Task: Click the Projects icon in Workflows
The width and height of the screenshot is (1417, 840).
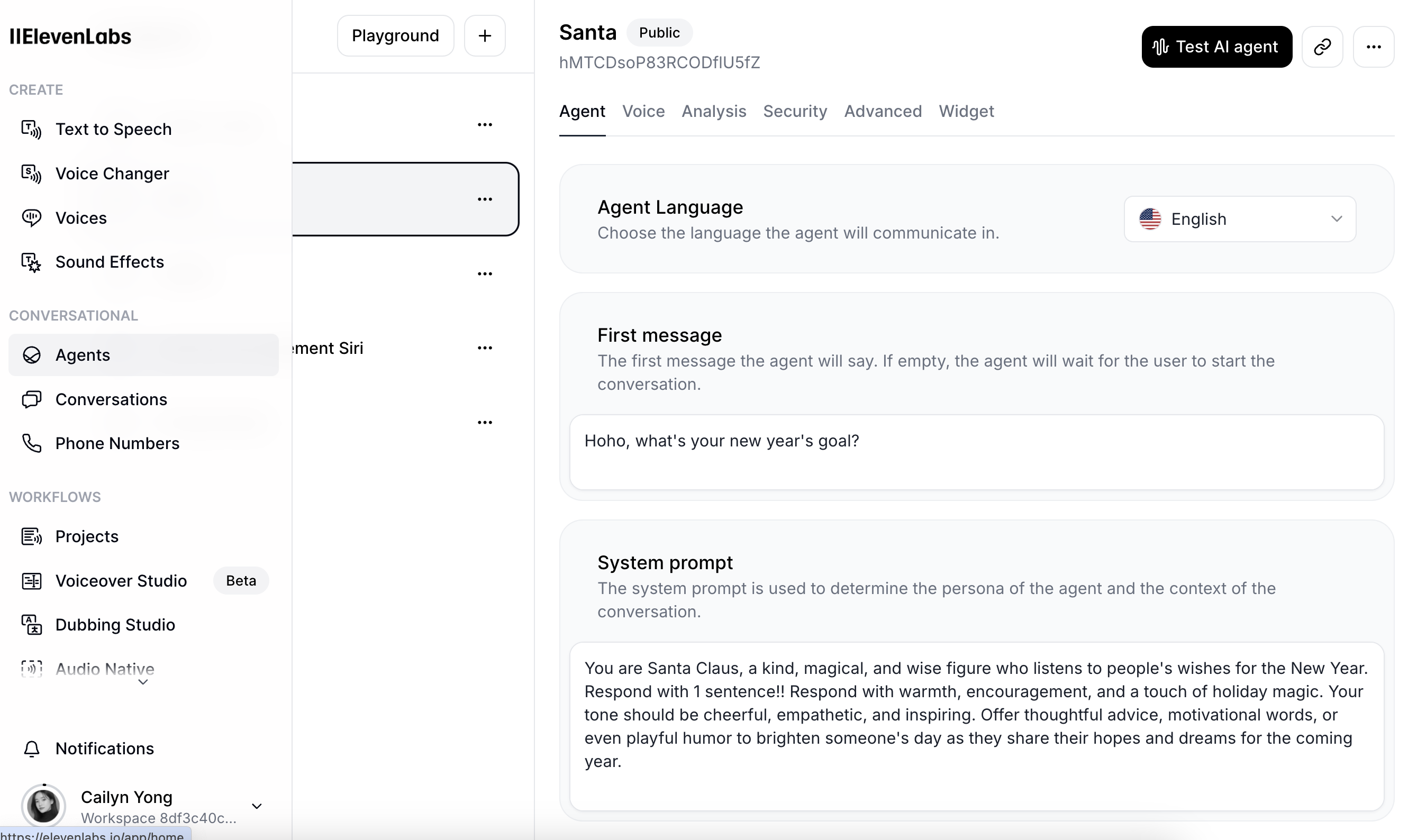Action: click(31, 536)
